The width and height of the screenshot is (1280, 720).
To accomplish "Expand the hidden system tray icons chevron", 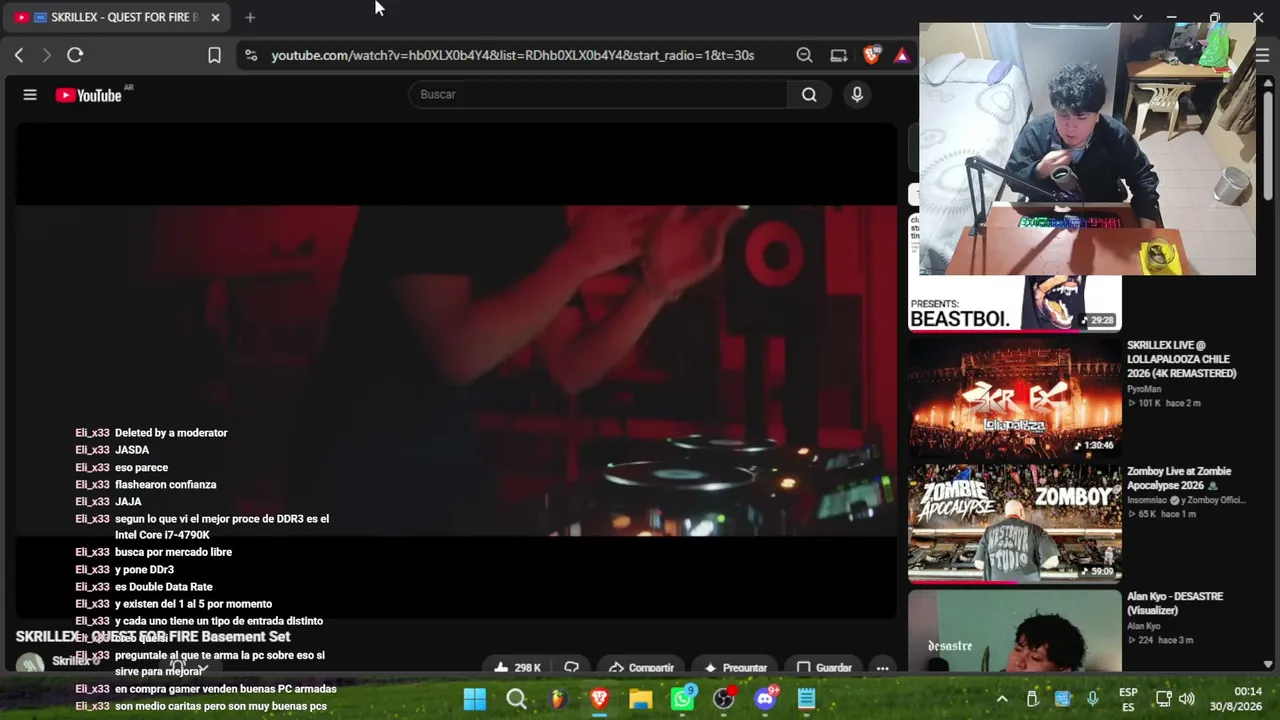I will (x=1002, y=699).
